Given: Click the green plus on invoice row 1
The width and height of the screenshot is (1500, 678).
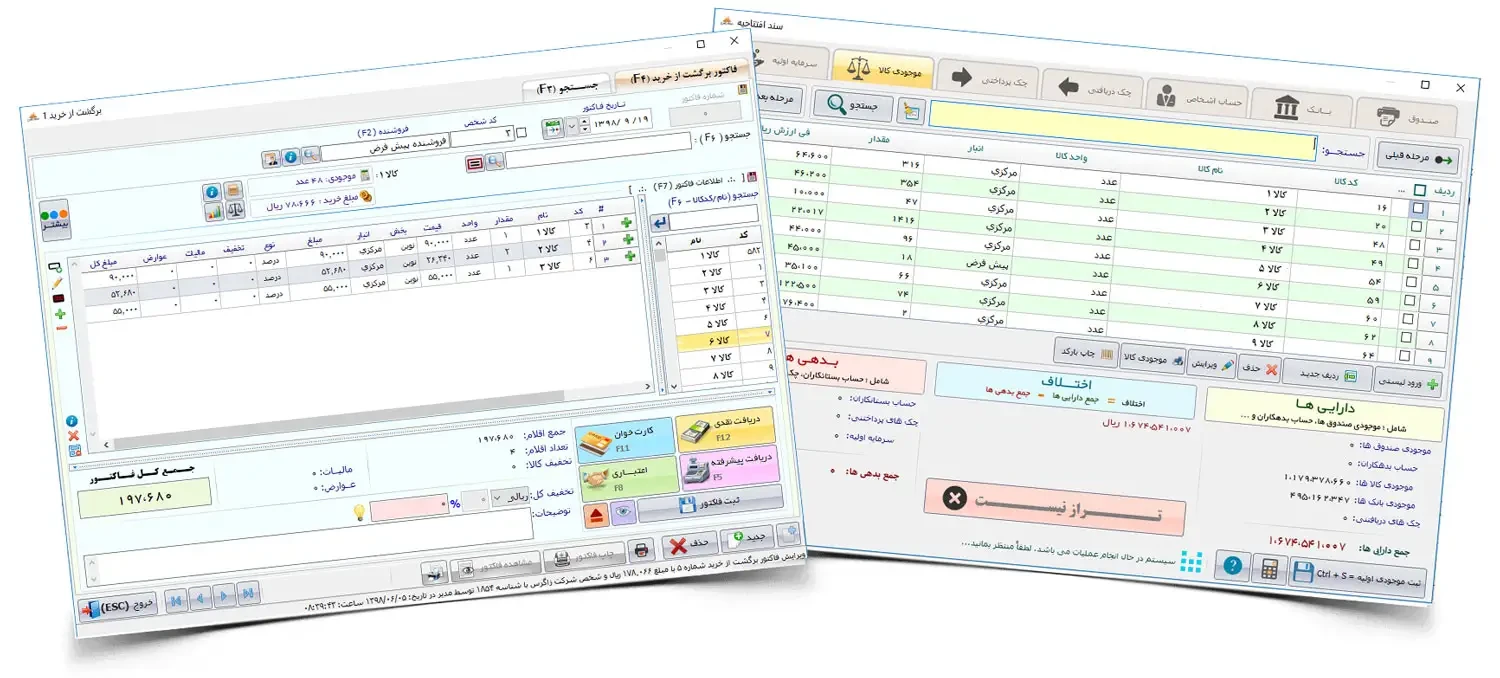Looking at the screenshot, I should [627, 222].
